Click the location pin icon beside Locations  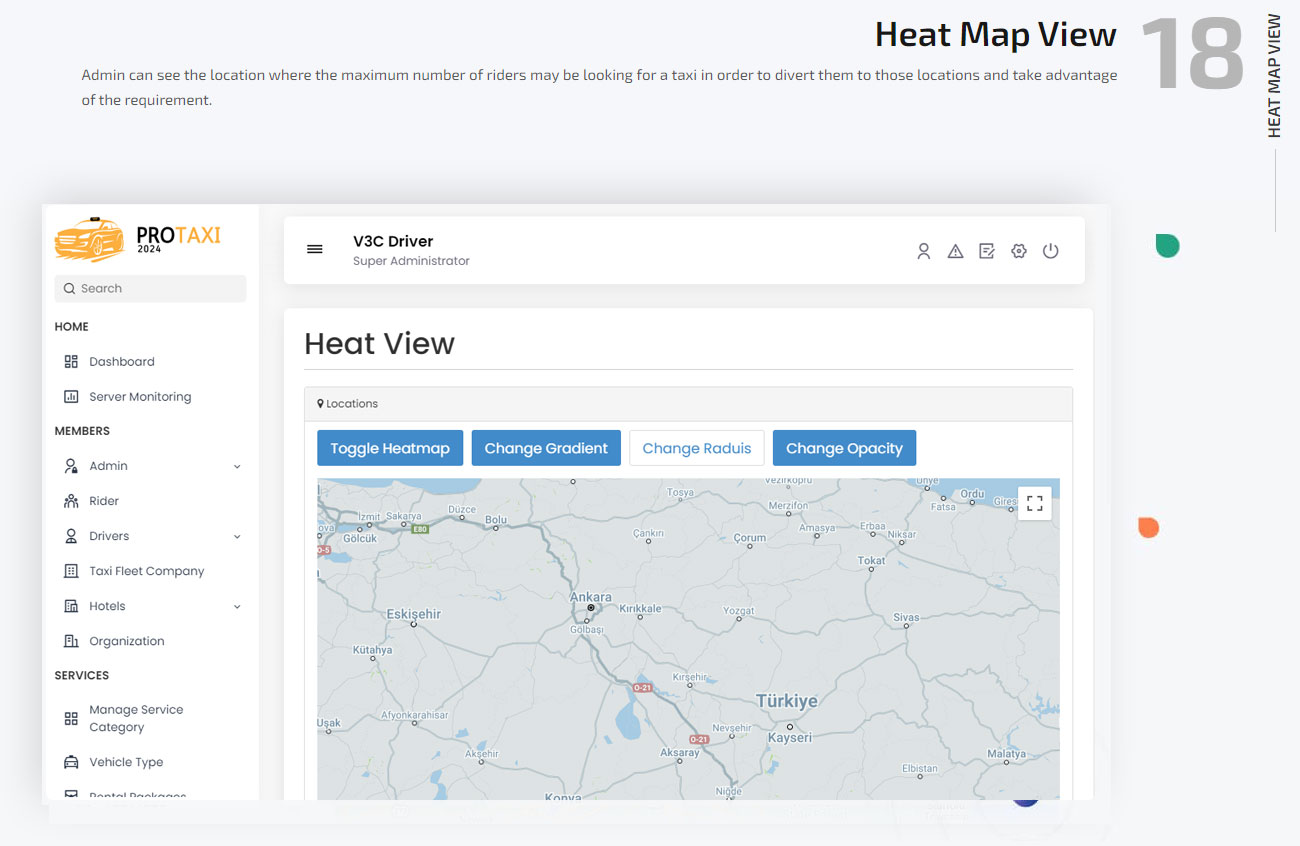[320, 403]
